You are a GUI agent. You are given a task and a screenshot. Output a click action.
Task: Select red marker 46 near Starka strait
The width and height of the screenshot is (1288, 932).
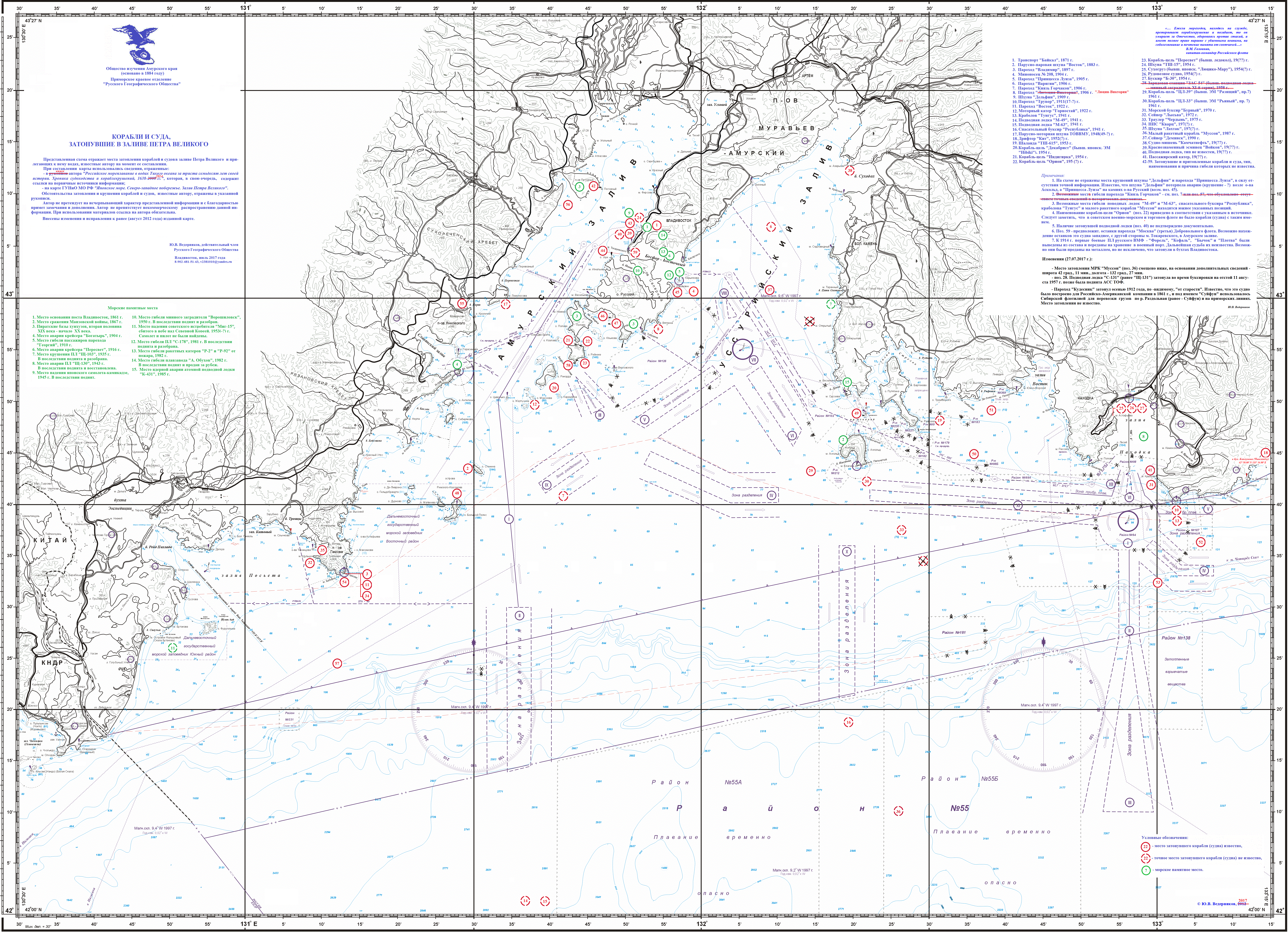603,316
